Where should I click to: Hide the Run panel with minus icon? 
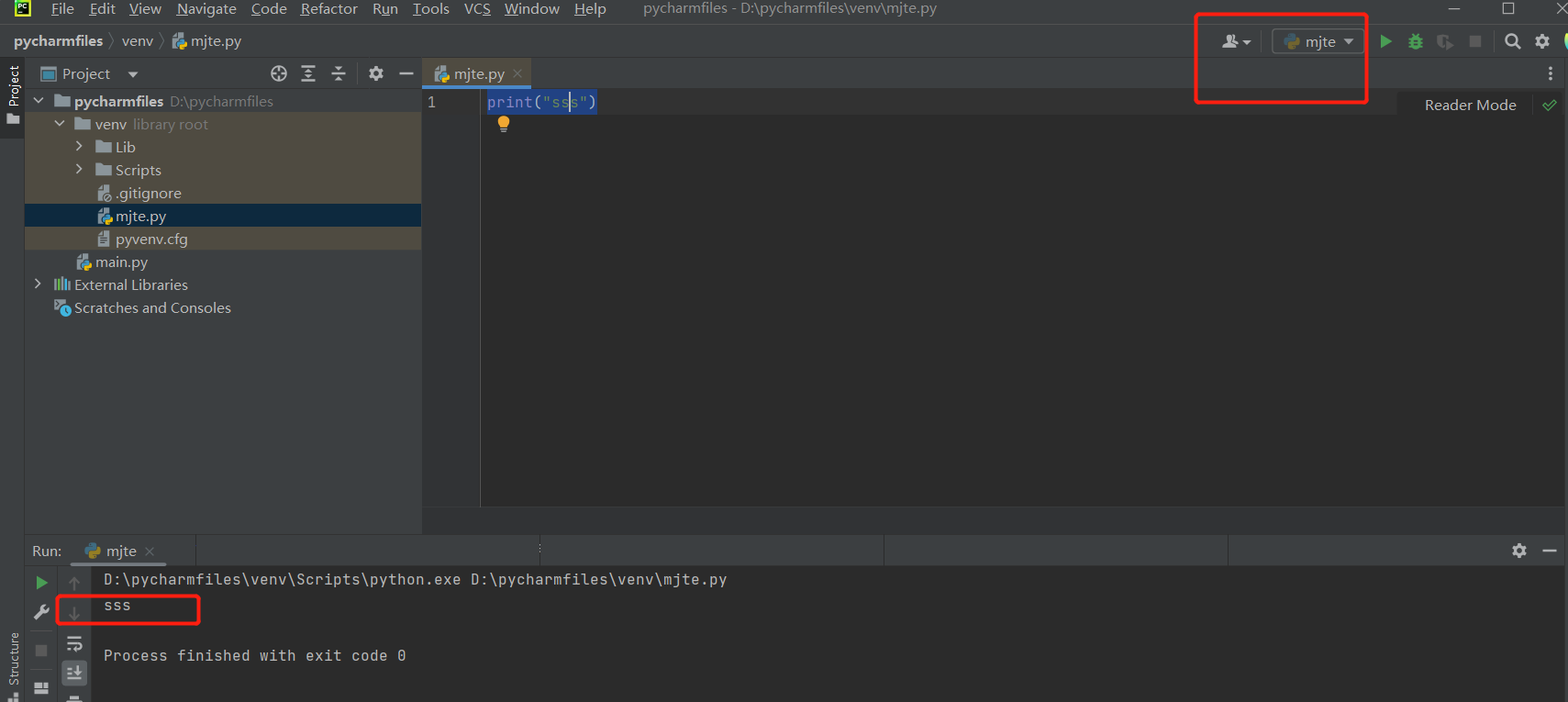[1550, 551]
